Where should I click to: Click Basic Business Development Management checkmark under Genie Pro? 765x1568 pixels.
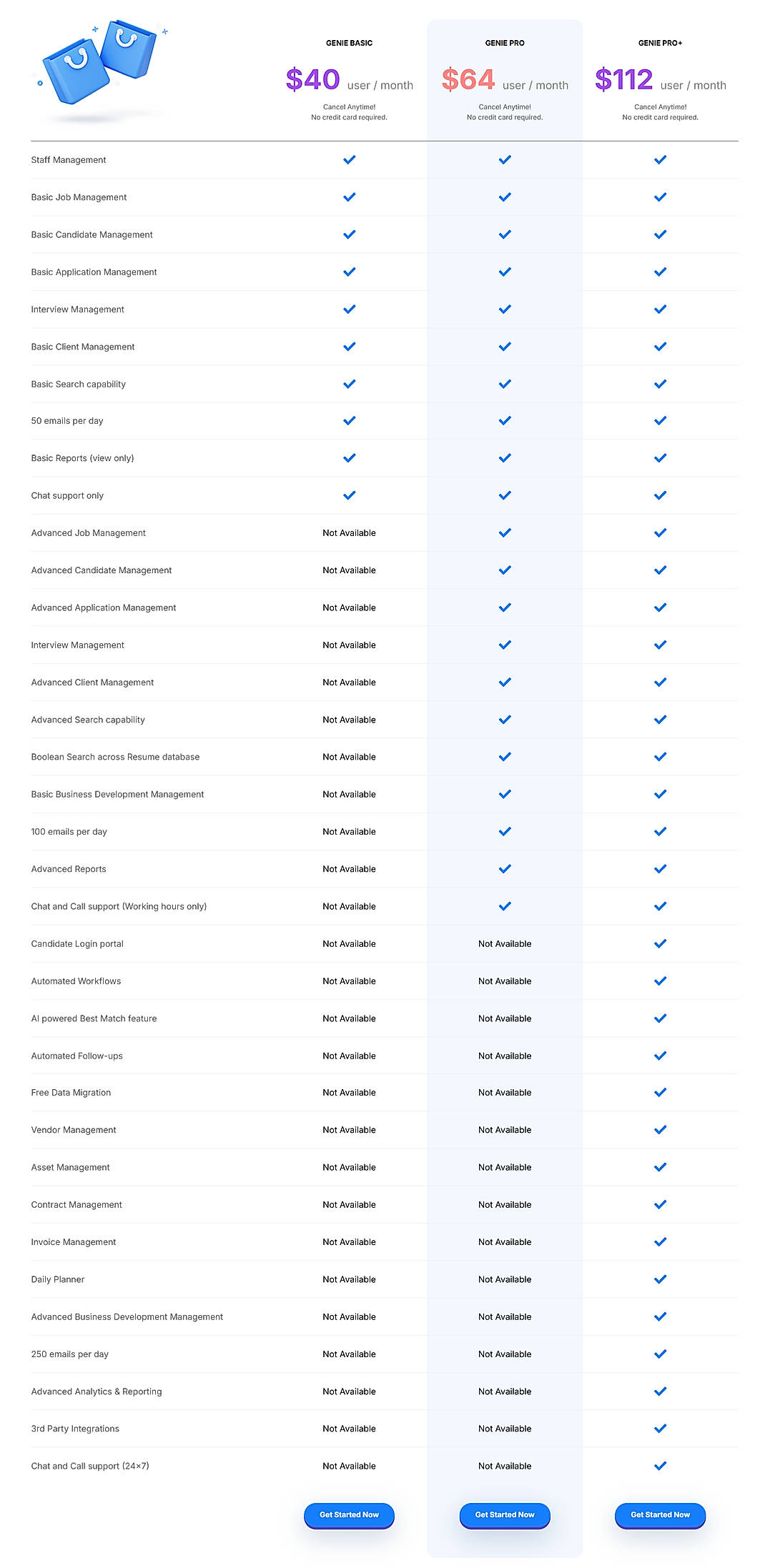[505, 794]
